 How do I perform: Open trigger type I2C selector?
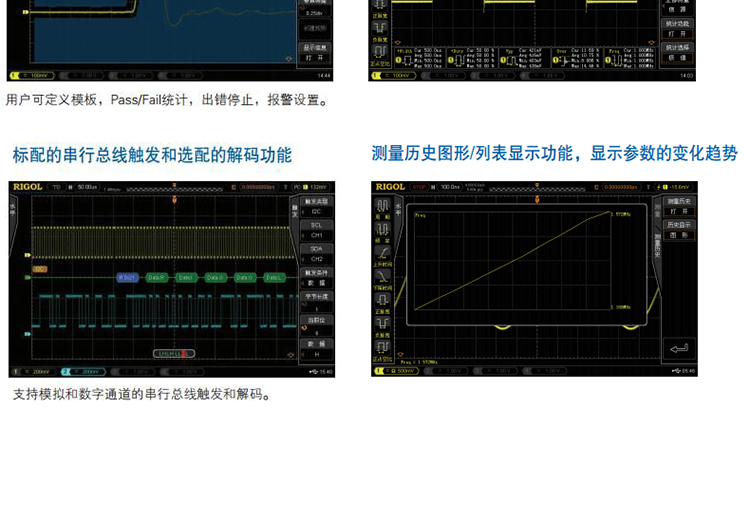(x=316, y=212)
